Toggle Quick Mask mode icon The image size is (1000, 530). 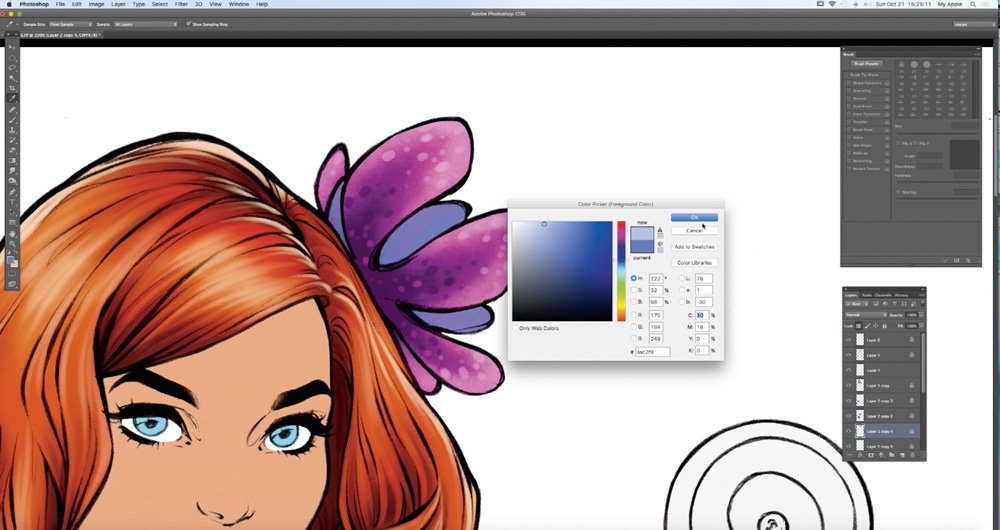(x=11, y=273)
